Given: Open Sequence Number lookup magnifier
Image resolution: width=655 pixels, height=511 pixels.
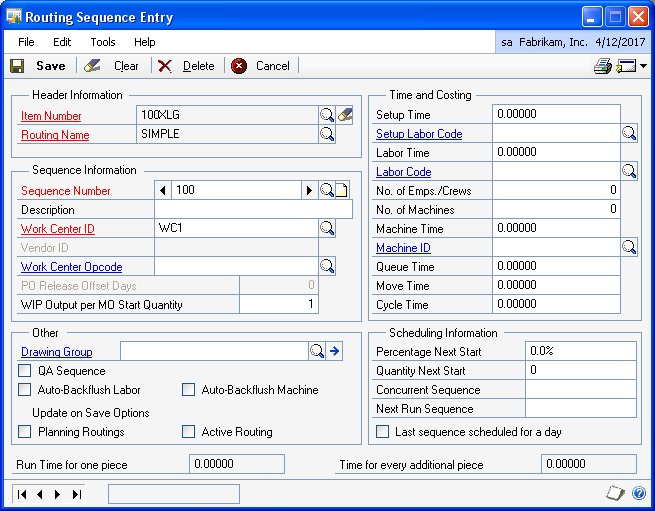Looking at the screenshot, I should [x=327, y=191].
